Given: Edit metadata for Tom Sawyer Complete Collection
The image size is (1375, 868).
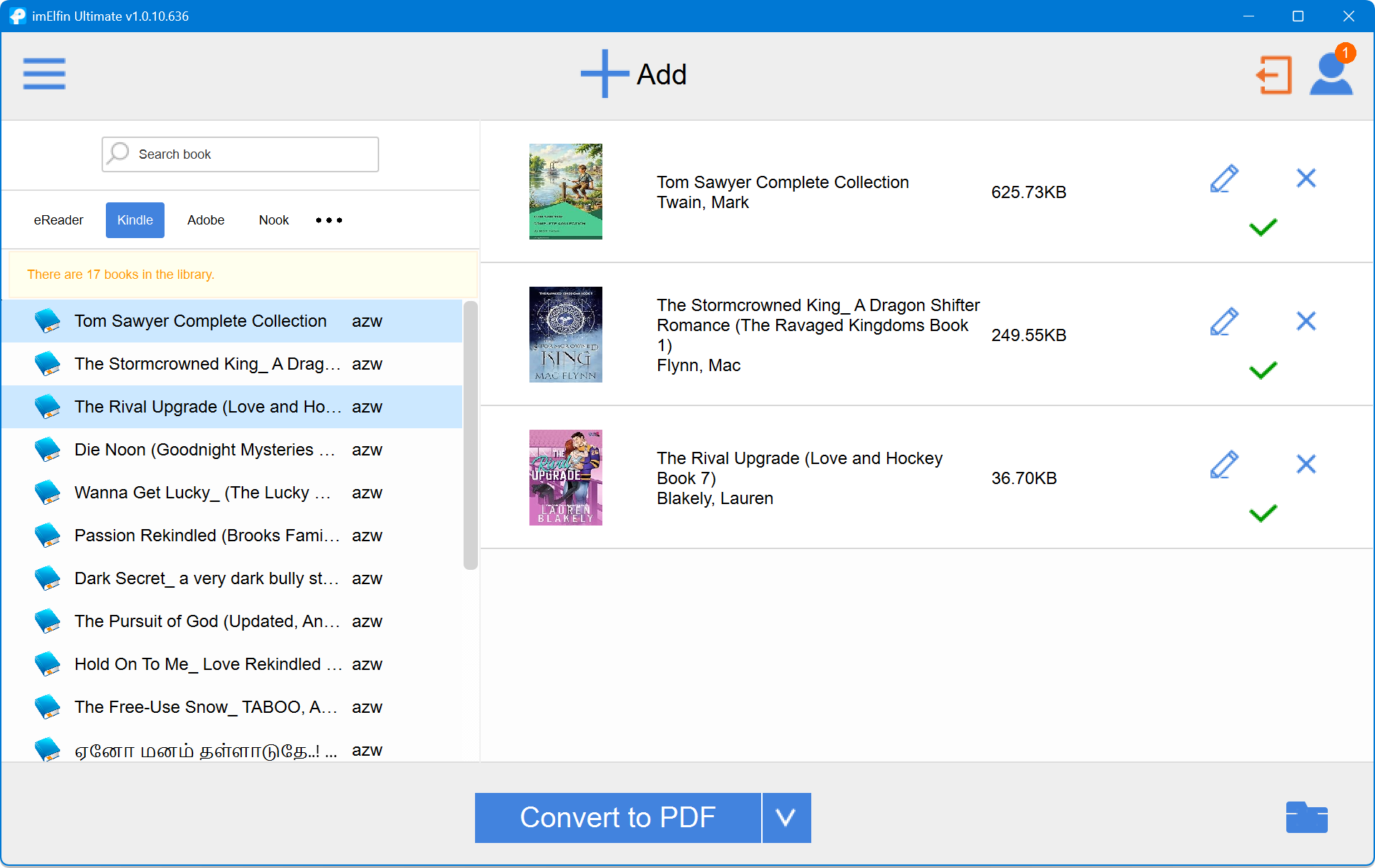Looking at the screenshot, I should (x=1224, y=178).
